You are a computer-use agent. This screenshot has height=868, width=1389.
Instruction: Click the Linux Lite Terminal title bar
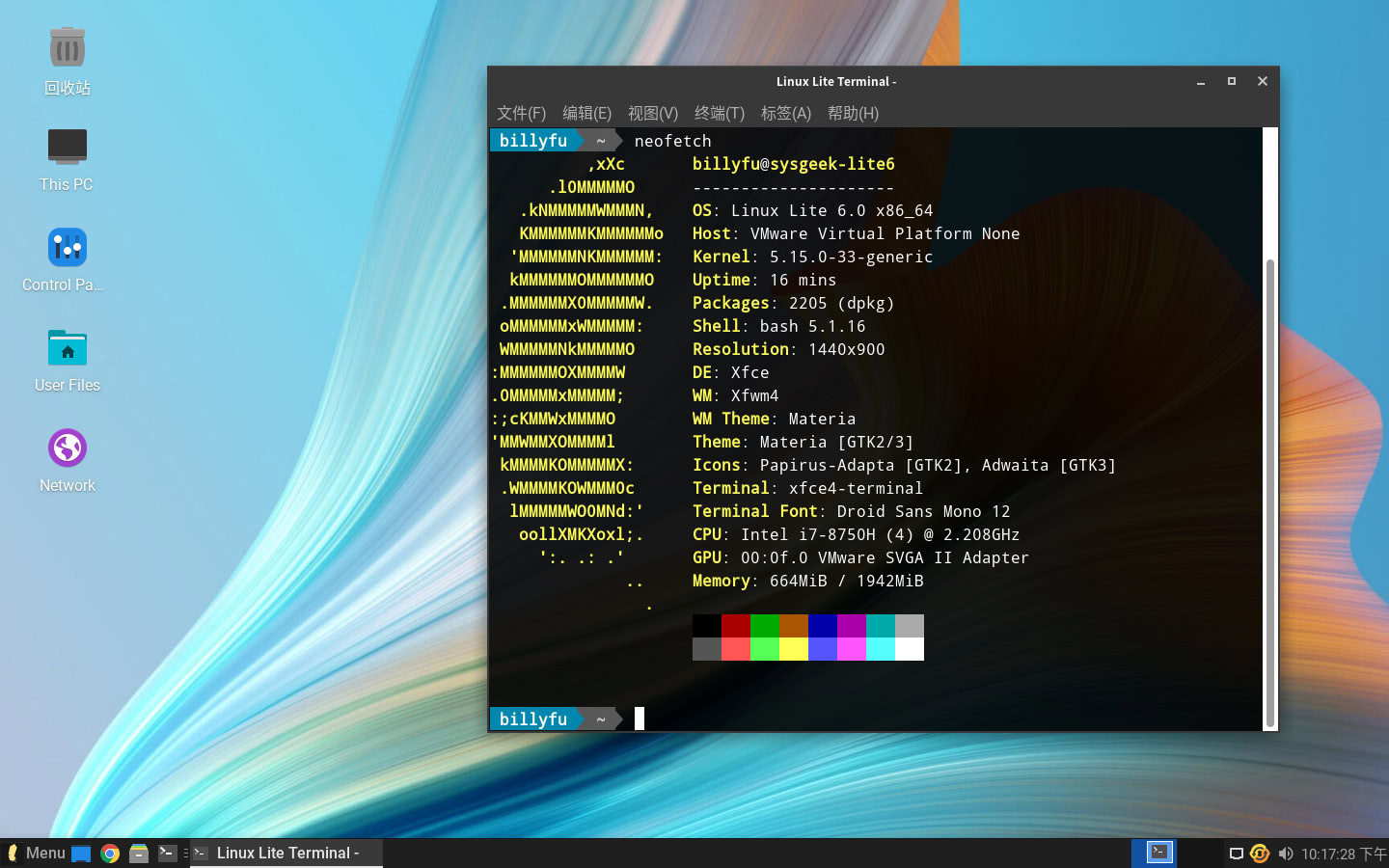[x=836, y=82]
